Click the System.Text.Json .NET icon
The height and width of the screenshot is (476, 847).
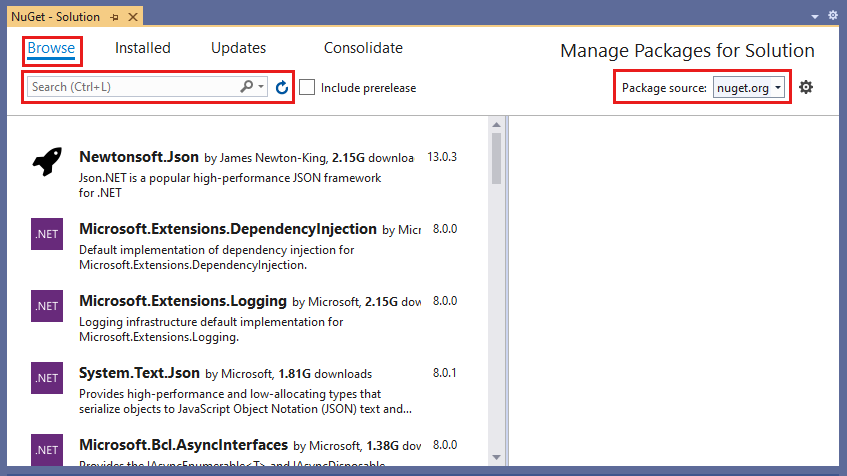coord(47,378)
